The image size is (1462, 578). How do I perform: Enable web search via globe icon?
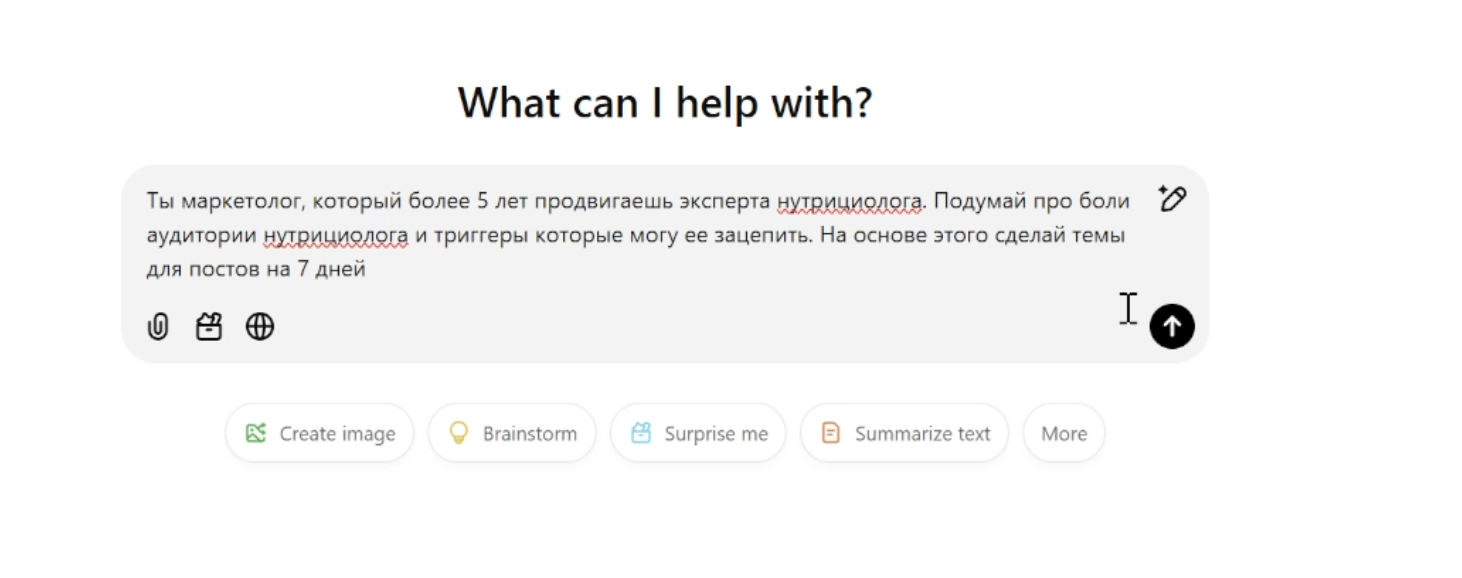point(260,327)
